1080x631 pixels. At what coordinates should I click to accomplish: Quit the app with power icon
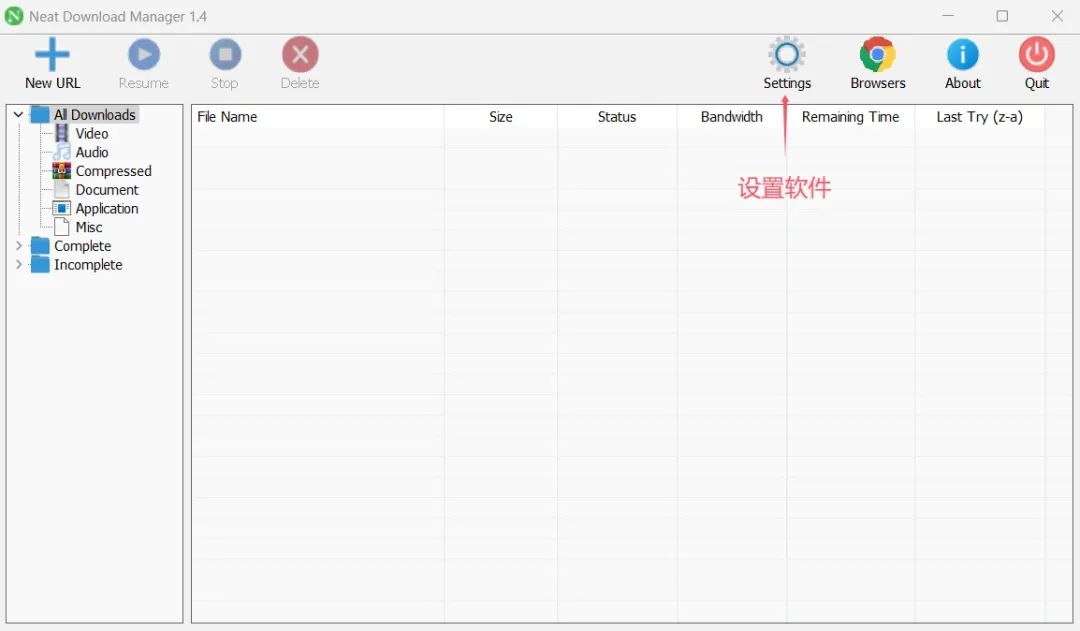coord(1037,54)
